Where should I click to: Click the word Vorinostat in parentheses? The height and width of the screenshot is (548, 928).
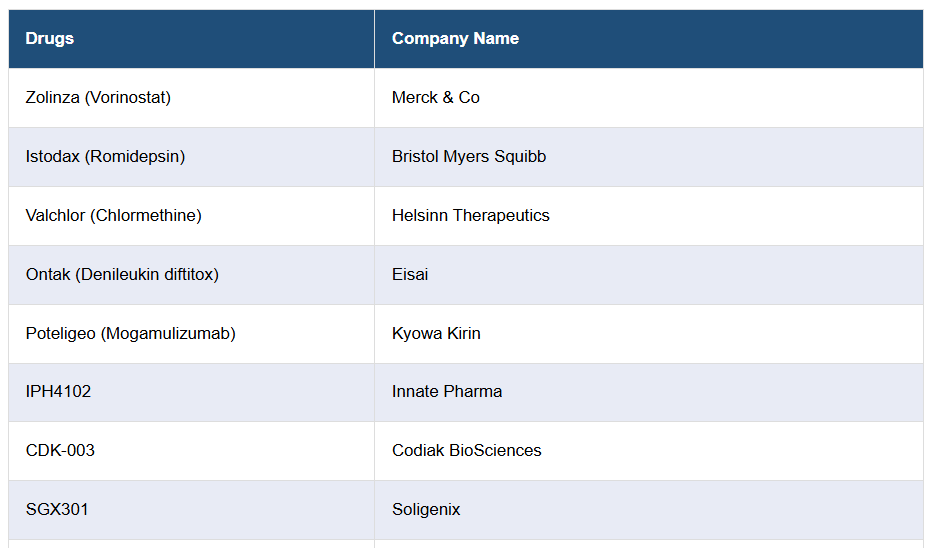click(x=128, y=98)
